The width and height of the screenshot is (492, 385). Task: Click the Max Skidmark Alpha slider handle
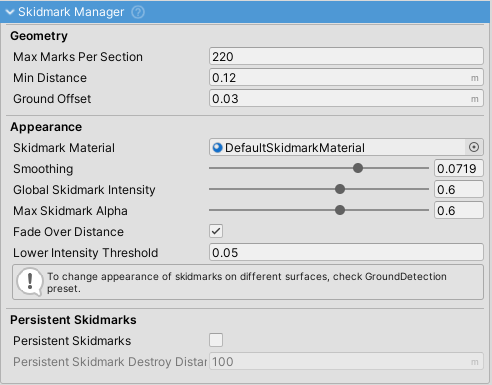340,210
